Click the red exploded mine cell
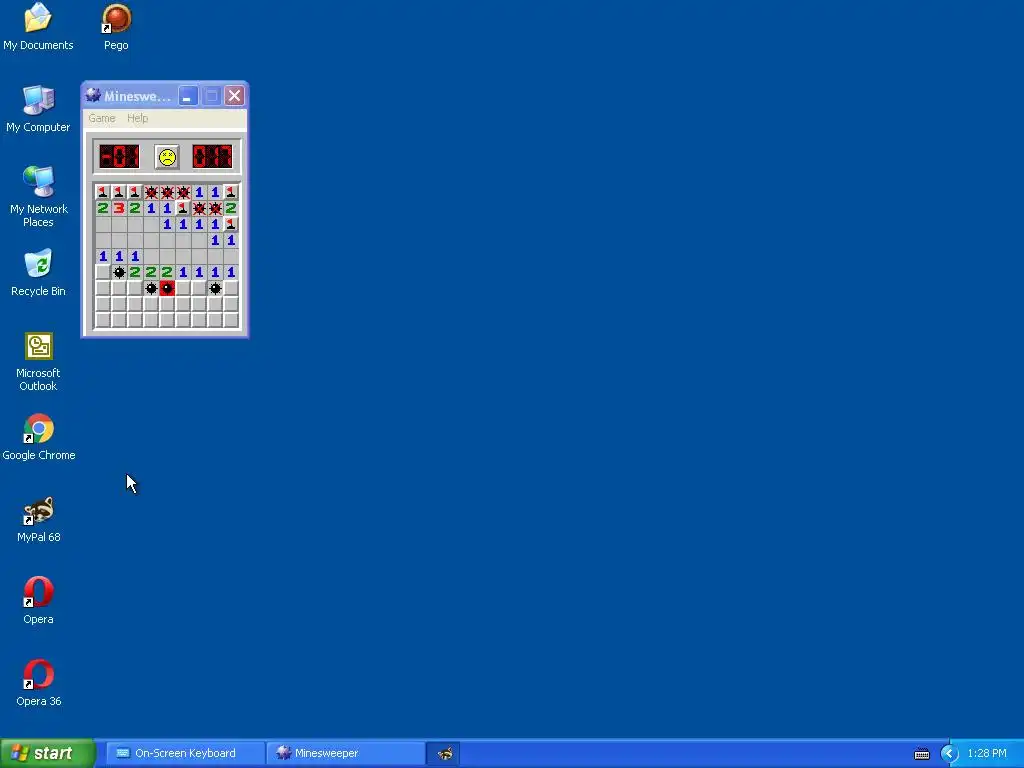 pyautogui.click(x=167, y=288)
